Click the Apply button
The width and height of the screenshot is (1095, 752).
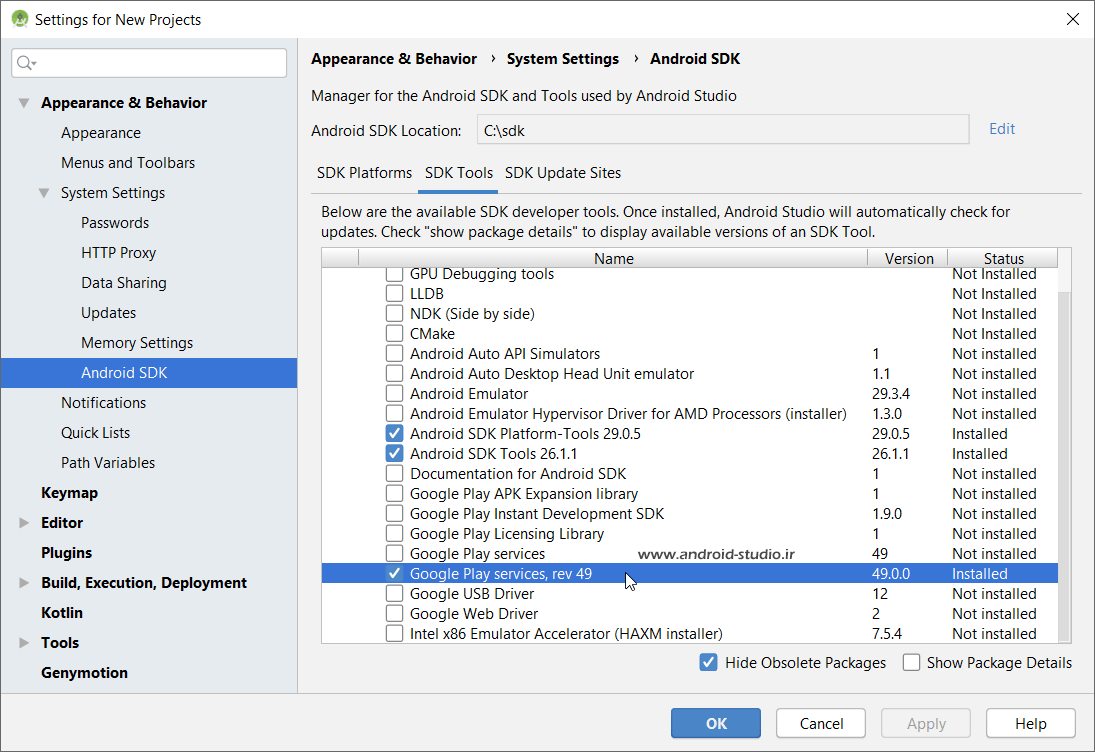(x=926, y=723)
